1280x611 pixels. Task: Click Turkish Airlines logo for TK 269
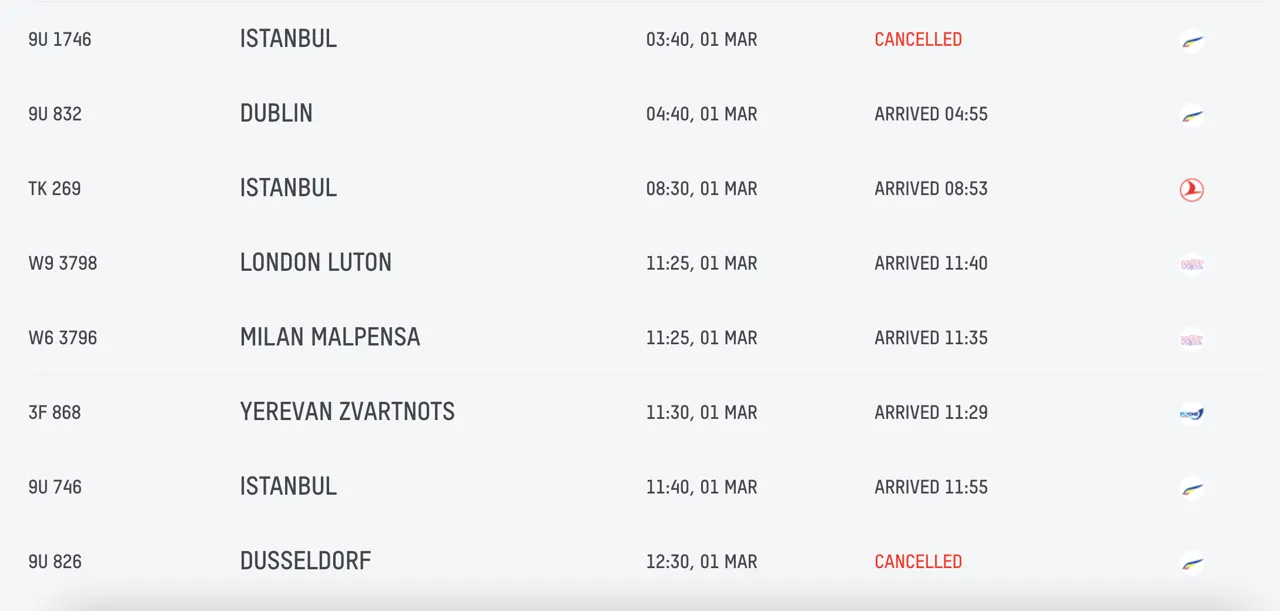click(x=1191, y=190)
